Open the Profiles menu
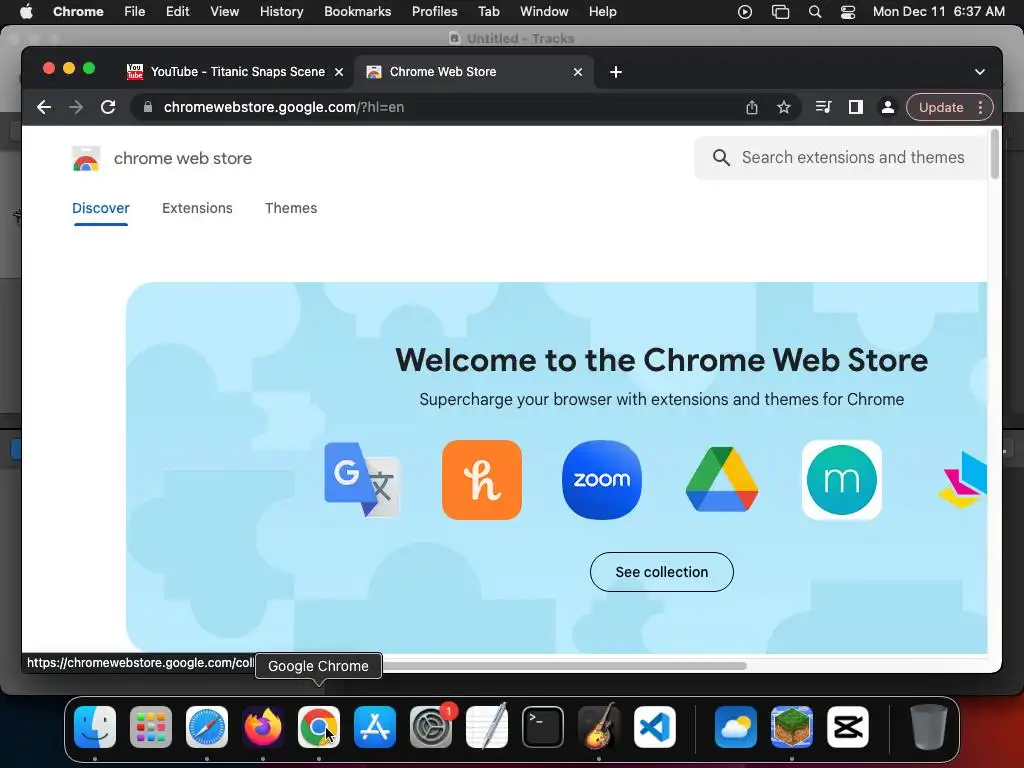The width and height of the screenshot is (1024, 768). pos(434,12)
